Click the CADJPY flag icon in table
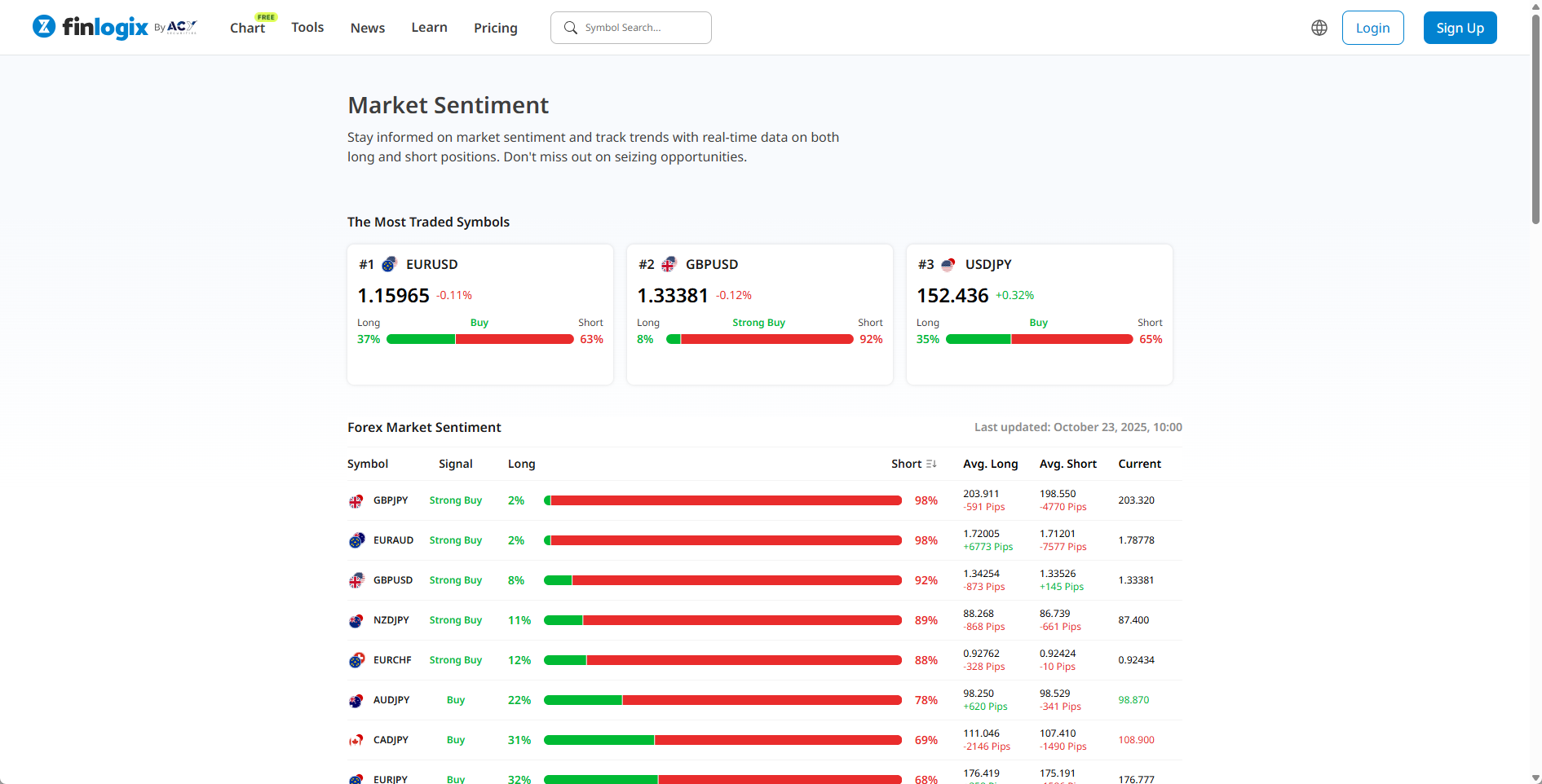Image resolution: width=1542 pixels, height=784 pixels. coord(356,741)
